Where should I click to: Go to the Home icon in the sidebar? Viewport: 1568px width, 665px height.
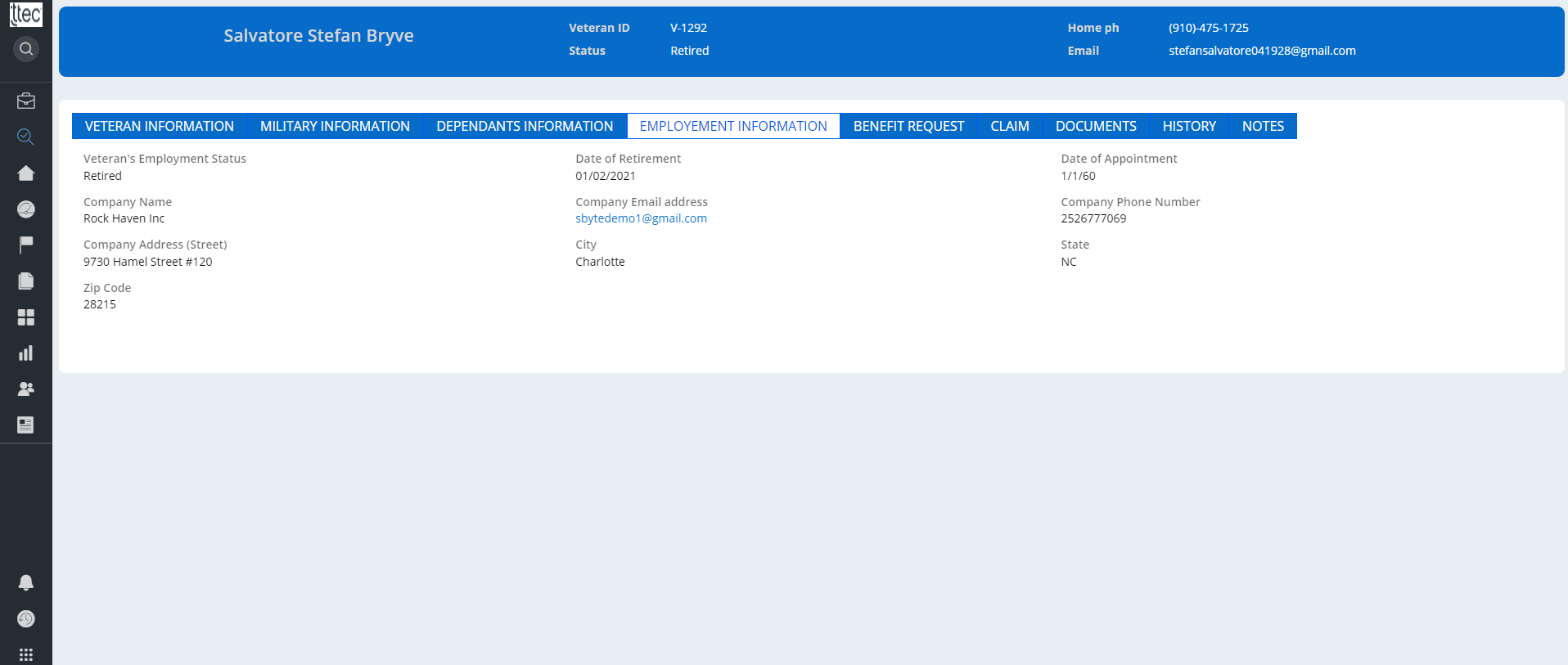[26, 173]
